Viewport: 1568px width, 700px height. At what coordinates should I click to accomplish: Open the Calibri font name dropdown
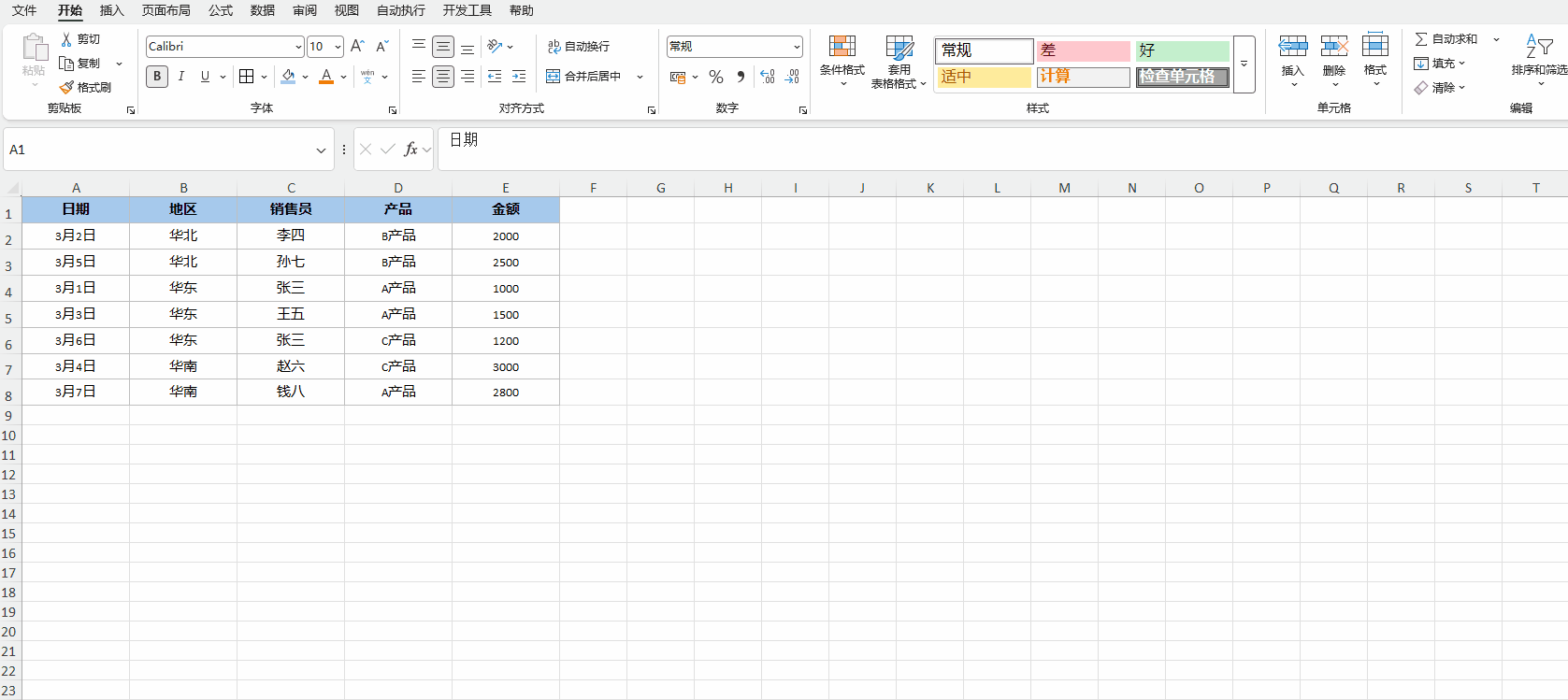(x=298, y=47)
